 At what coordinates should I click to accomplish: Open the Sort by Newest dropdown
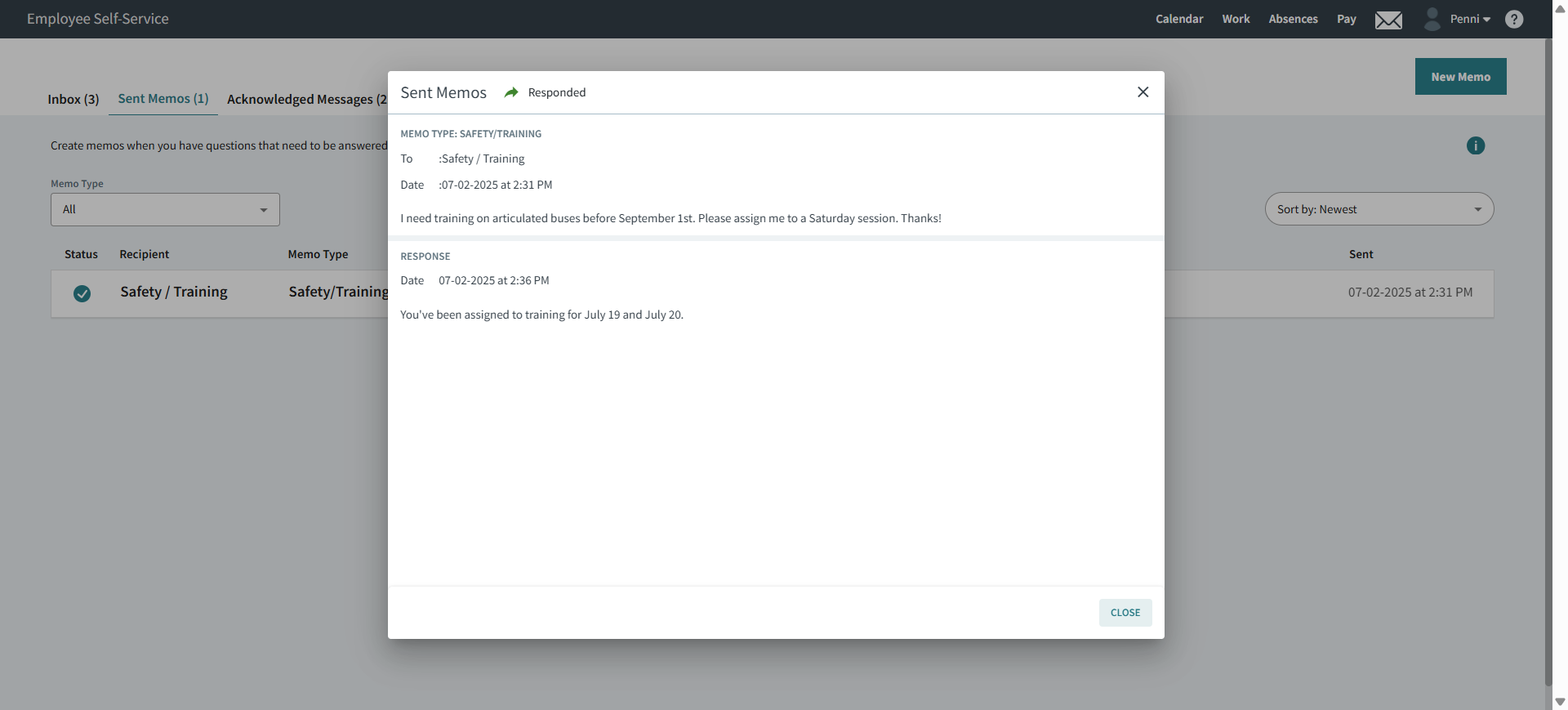pos(1379,209)
